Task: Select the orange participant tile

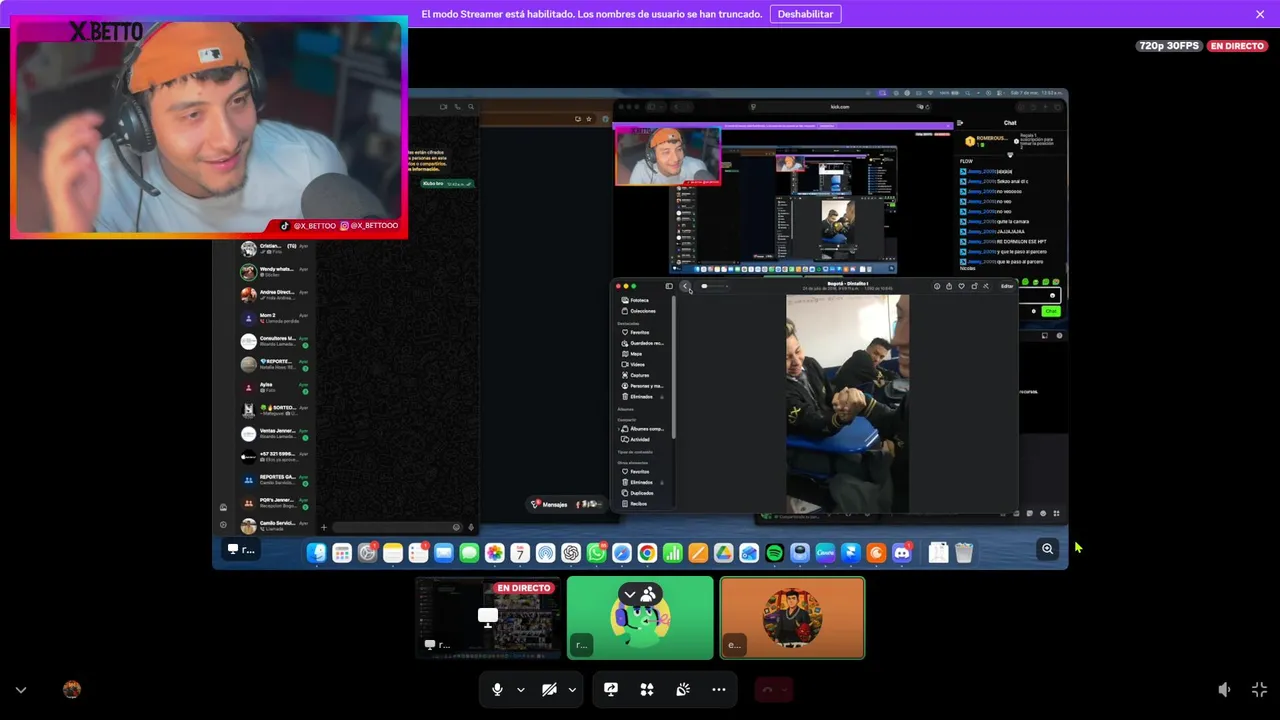Action: (792, 618)
